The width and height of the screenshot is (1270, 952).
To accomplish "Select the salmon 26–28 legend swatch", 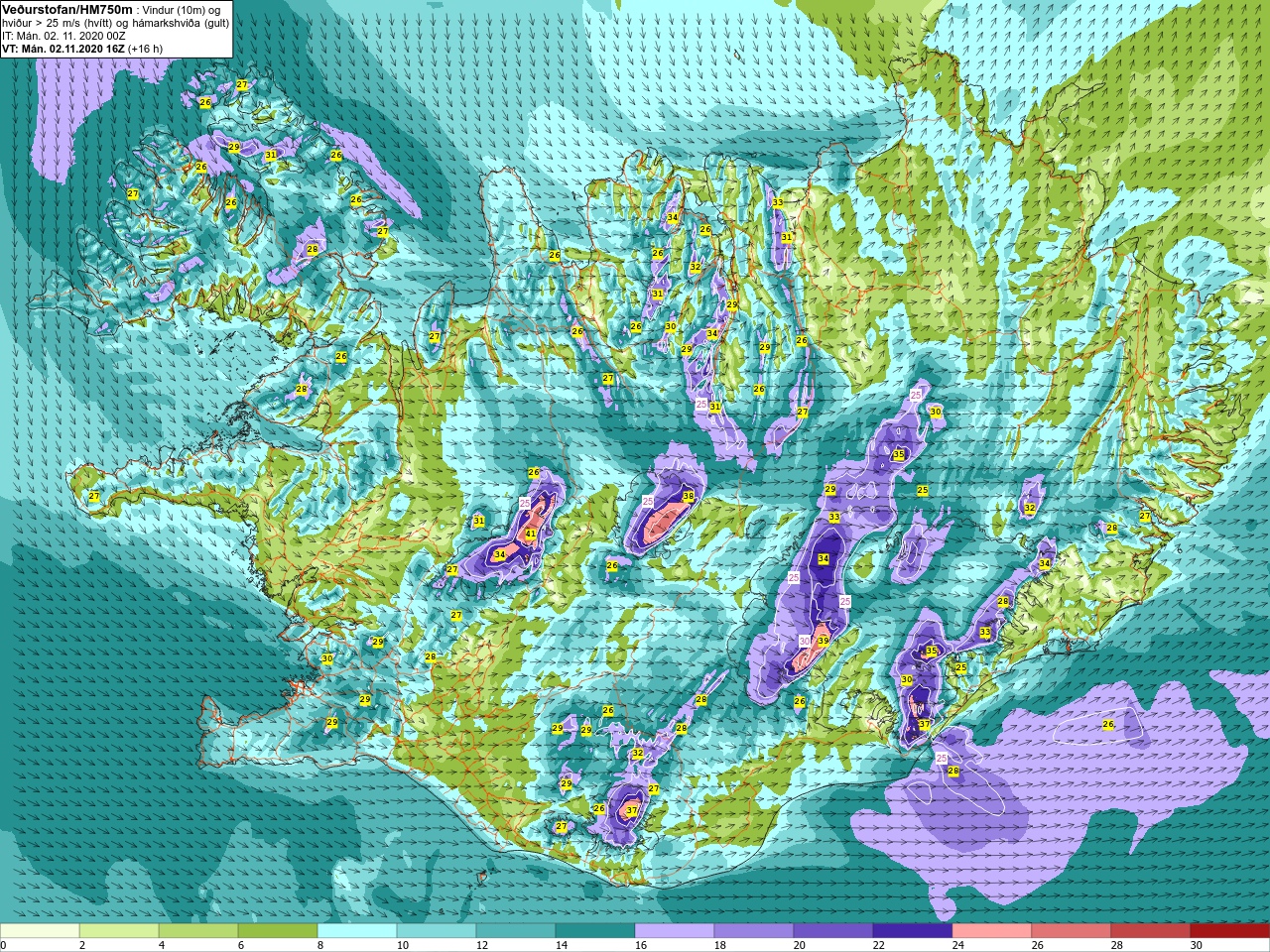I will (x=1072, y=931).
